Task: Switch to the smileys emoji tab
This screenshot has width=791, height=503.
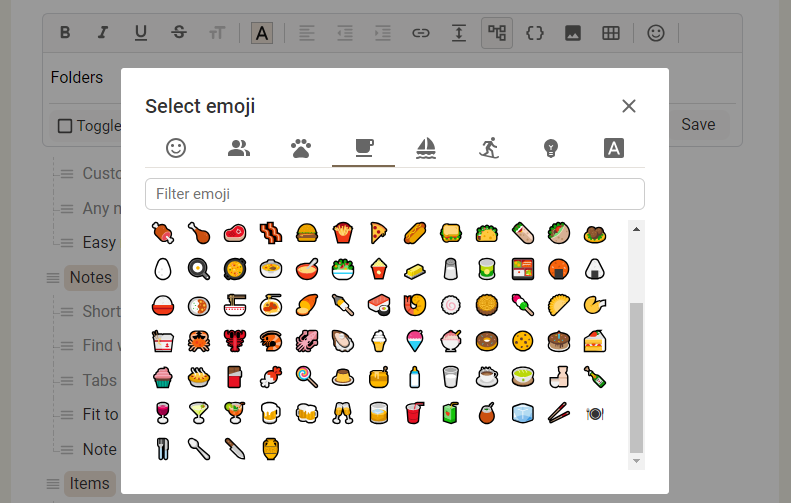Action: coord(176,148)
